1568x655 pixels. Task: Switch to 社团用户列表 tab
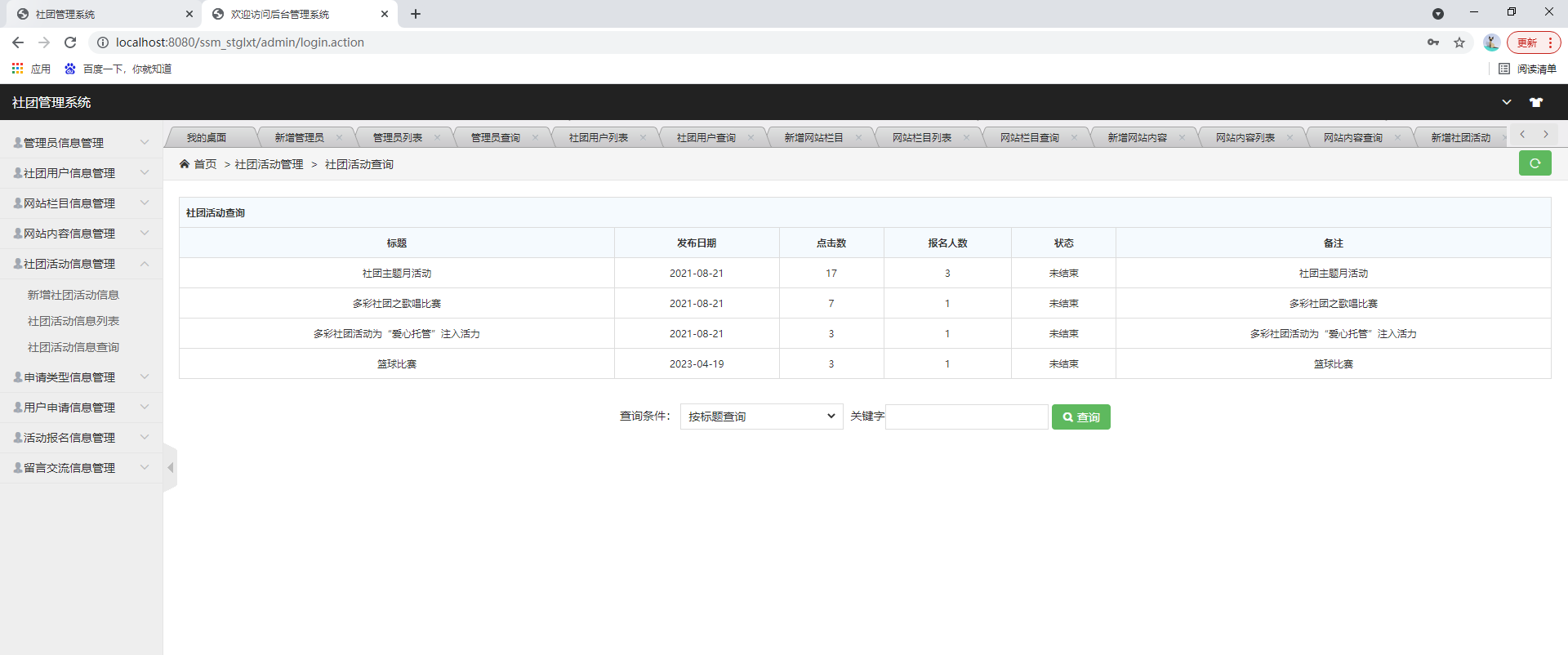pyautogui.click(x=599, y=137)
